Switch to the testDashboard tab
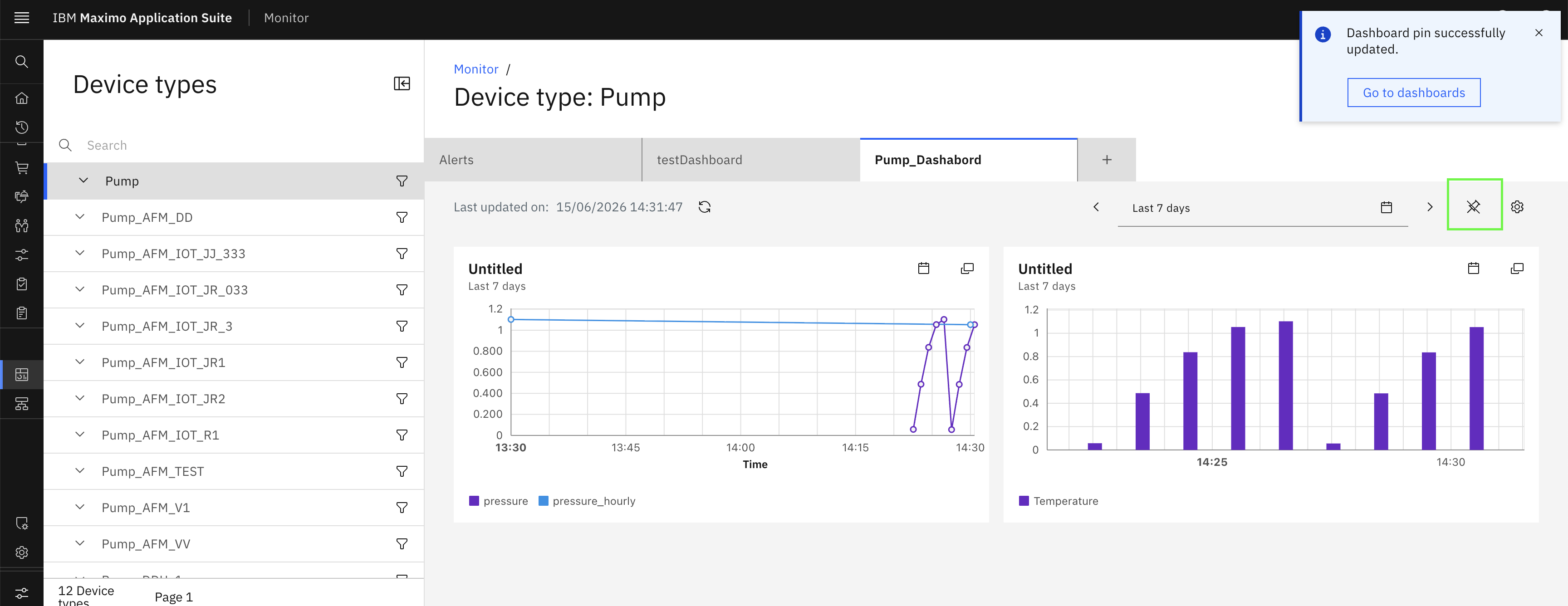This screenshot has height=606, width=1568. [751, 160]
